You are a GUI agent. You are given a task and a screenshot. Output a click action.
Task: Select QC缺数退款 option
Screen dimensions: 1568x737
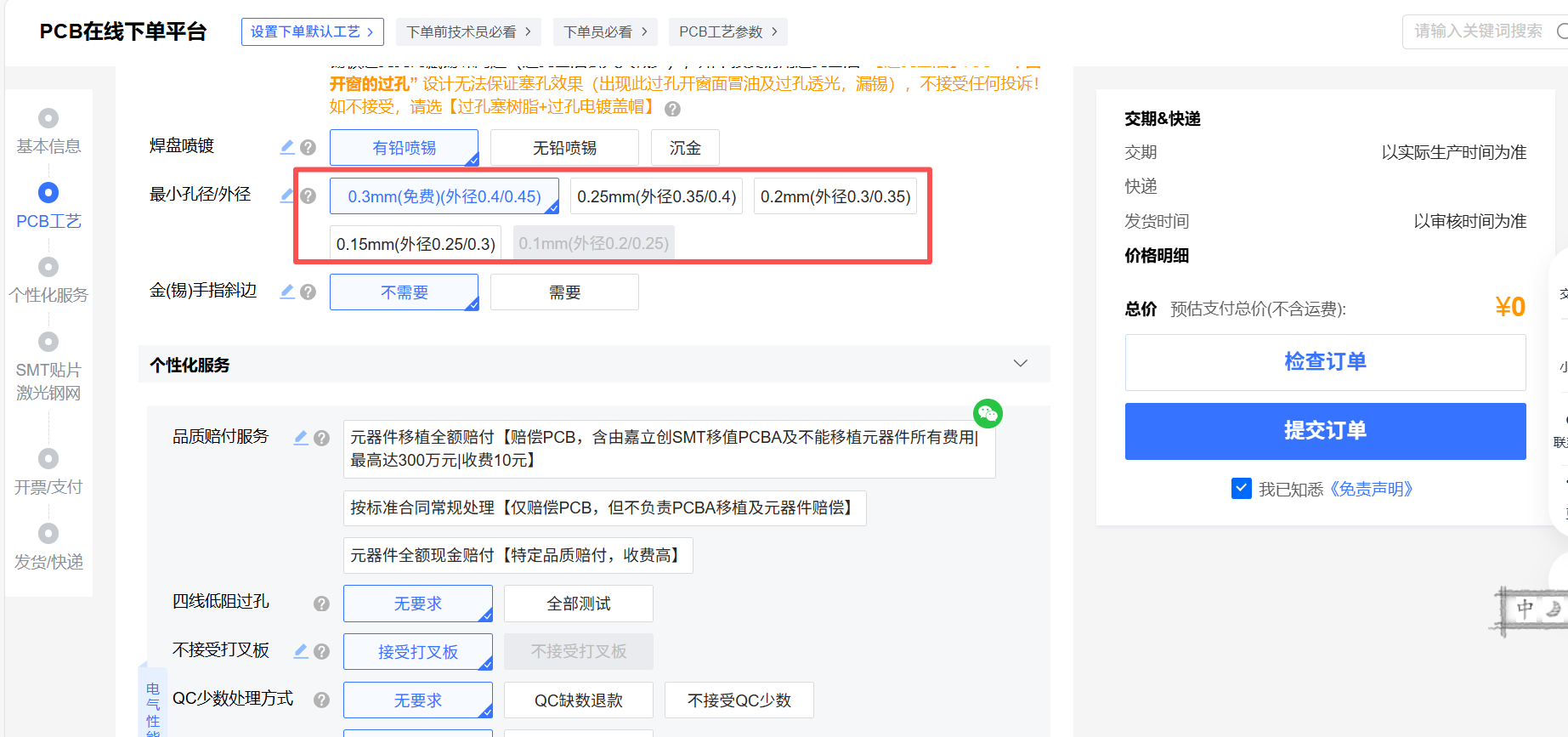(x=578, y=700)
